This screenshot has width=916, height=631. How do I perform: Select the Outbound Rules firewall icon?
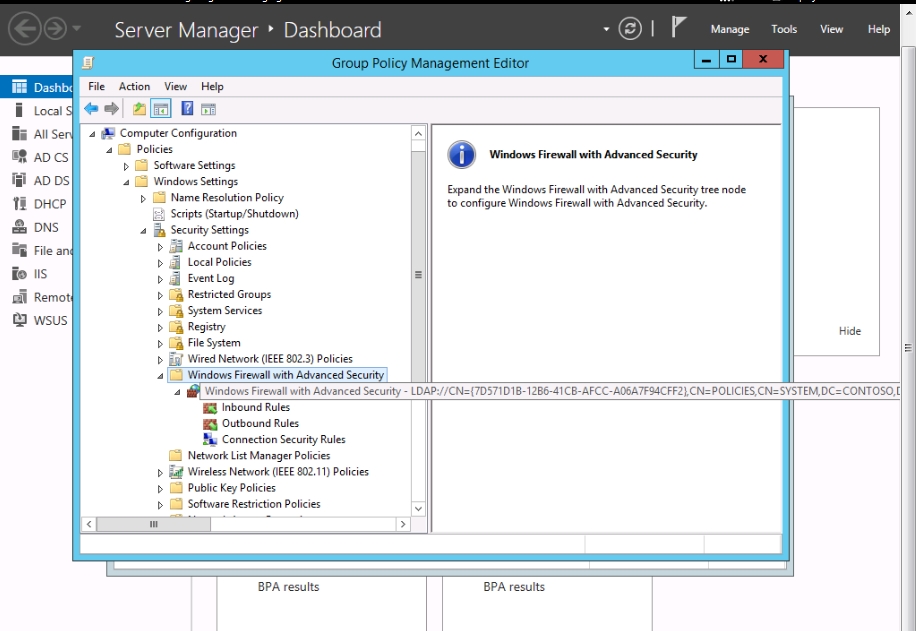(x=210, y=424)
